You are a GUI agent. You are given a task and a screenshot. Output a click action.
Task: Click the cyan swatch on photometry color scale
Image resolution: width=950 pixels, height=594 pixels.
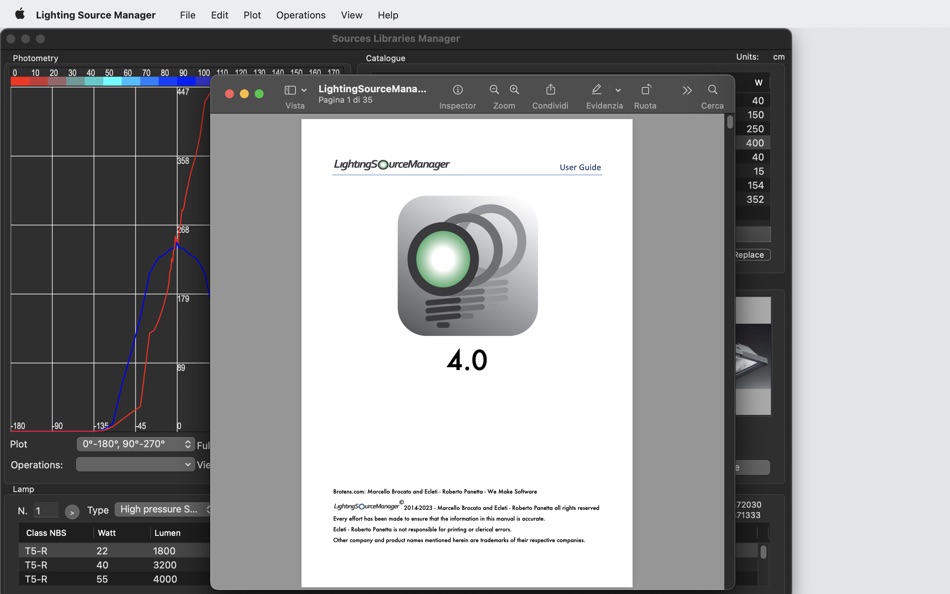112,81
